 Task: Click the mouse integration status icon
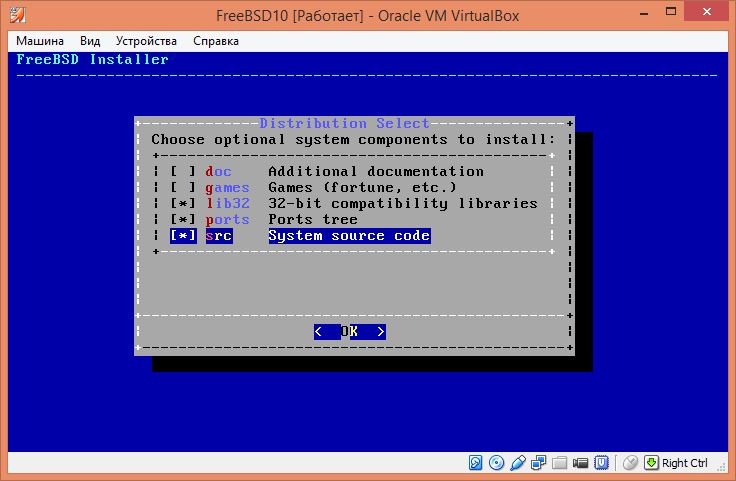click(630, 463)
